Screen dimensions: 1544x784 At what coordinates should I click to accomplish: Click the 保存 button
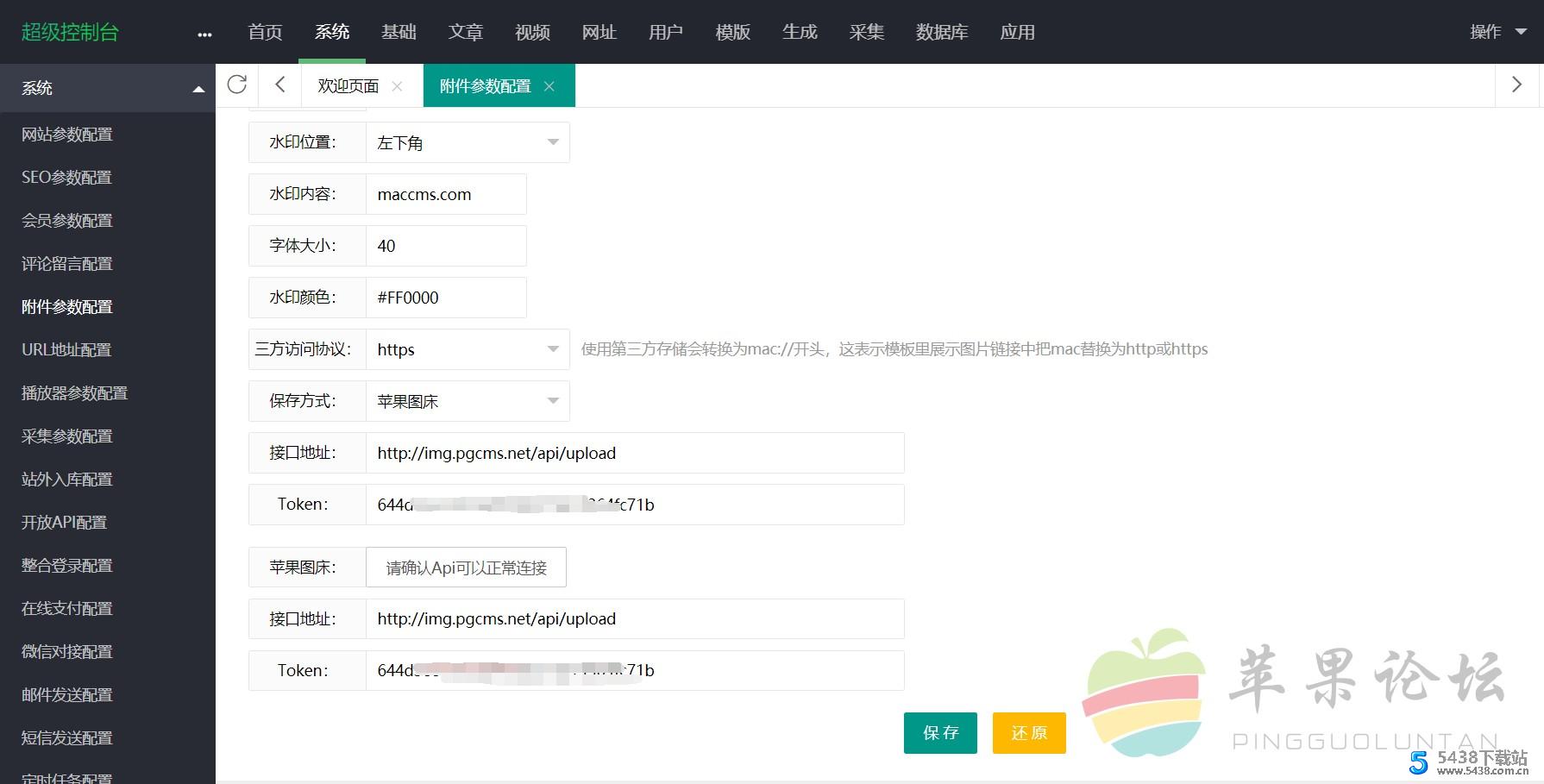coord(940,733)
